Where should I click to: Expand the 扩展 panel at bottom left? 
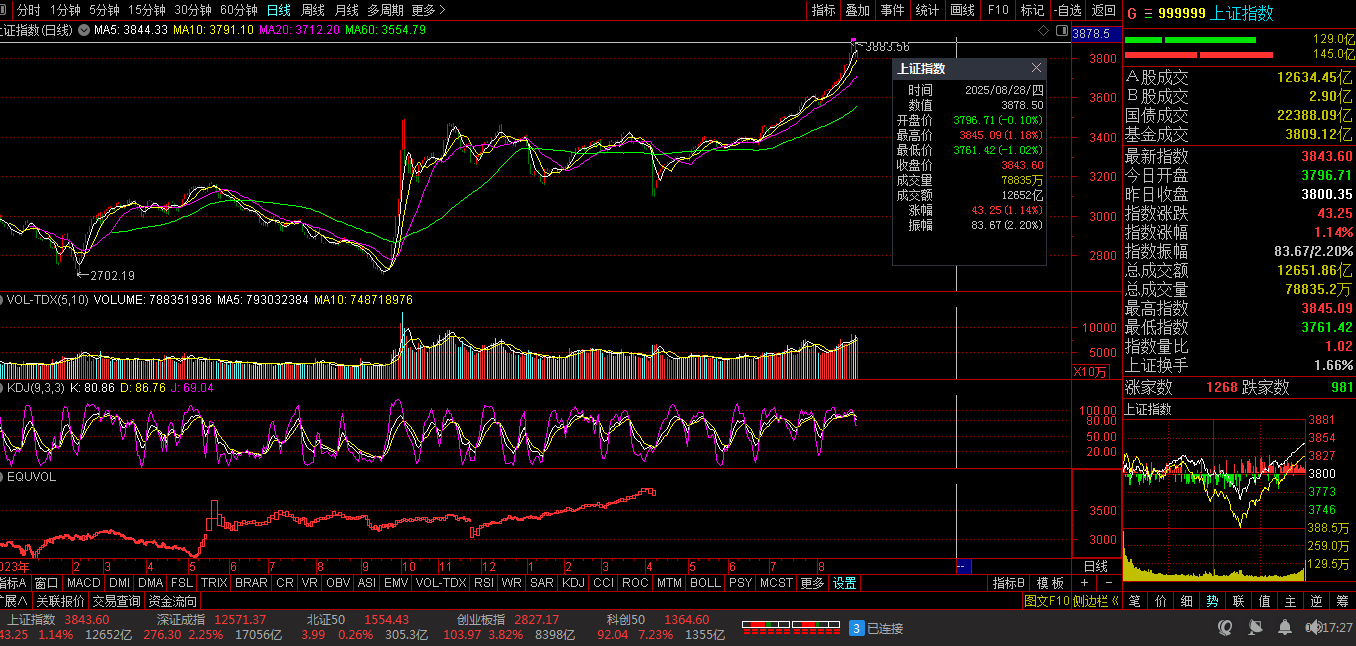tap(14, 601)
